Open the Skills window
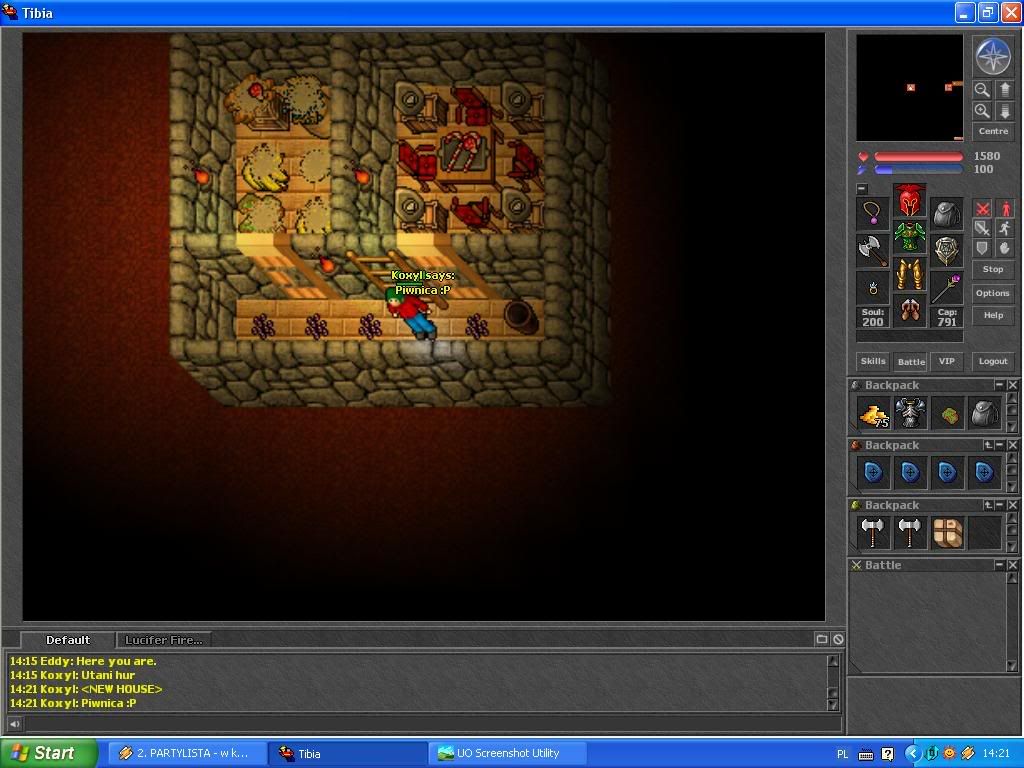Image resolution: width=1024 pixels, height=768 pixels. point(872,361)
